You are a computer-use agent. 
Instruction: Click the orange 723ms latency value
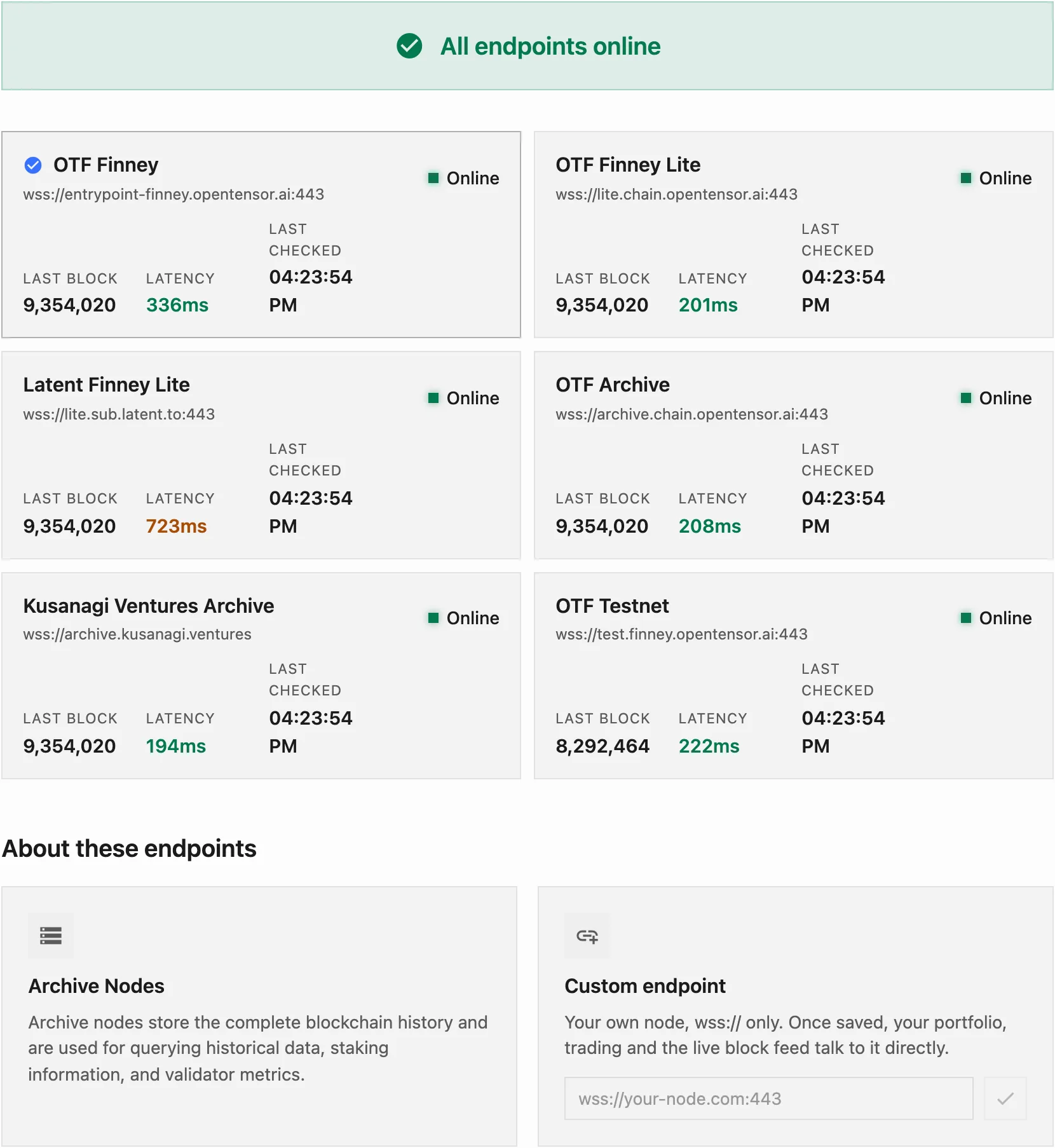[176, 526]
